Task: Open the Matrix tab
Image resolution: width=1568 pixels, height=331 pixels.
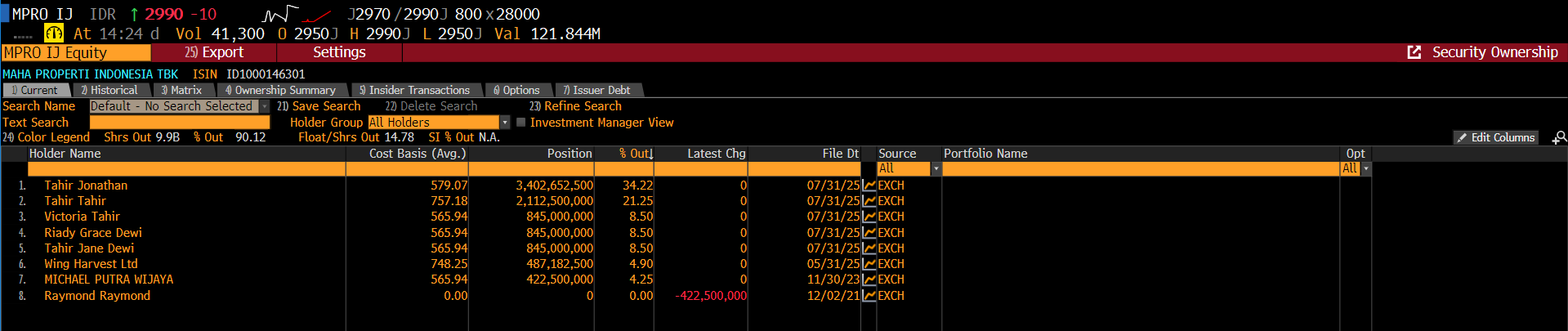Action: tap(181, 90)
